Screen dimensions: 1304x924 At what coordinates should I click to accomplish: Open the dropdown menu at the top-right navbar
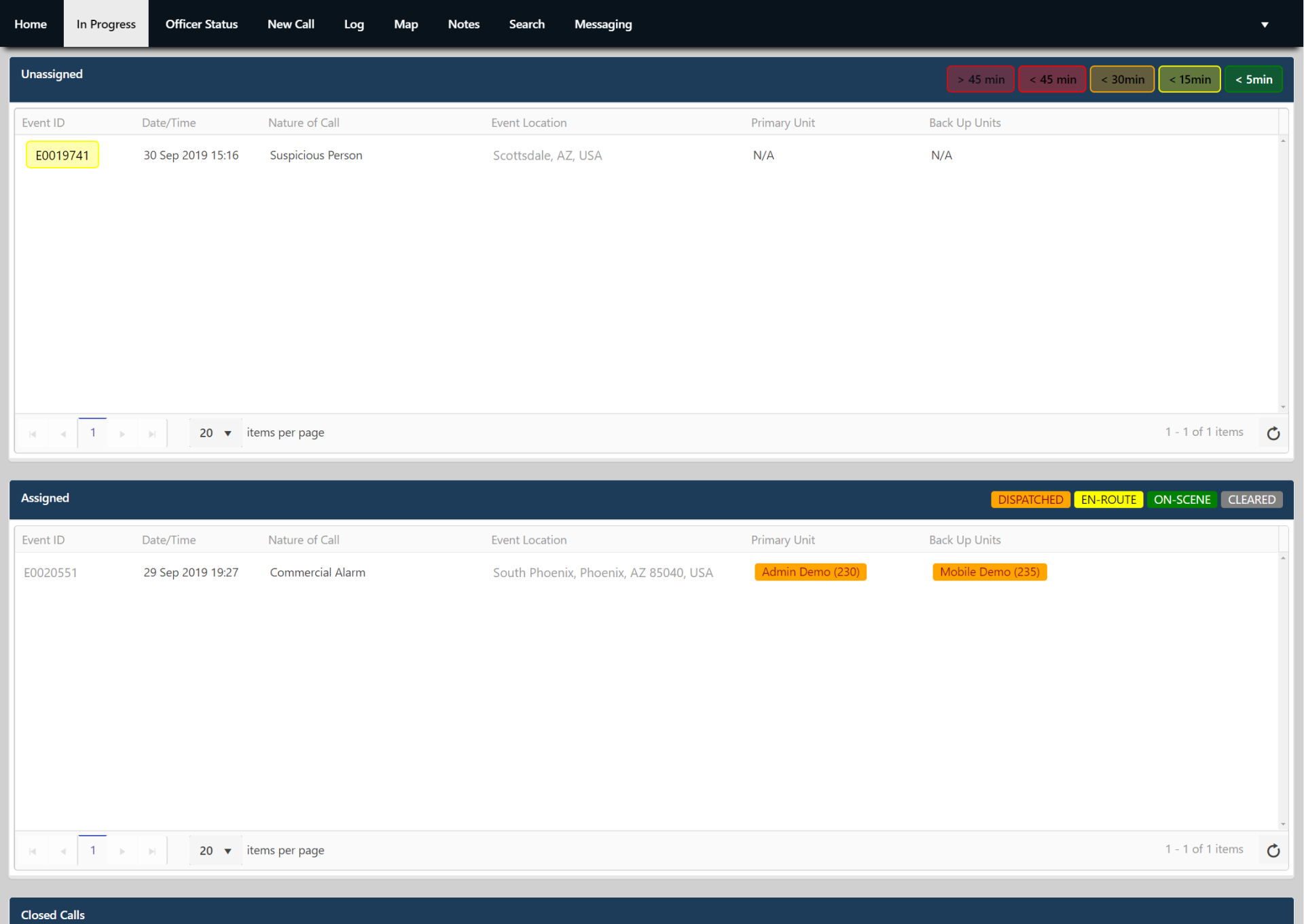click(x=1265, y=24)
